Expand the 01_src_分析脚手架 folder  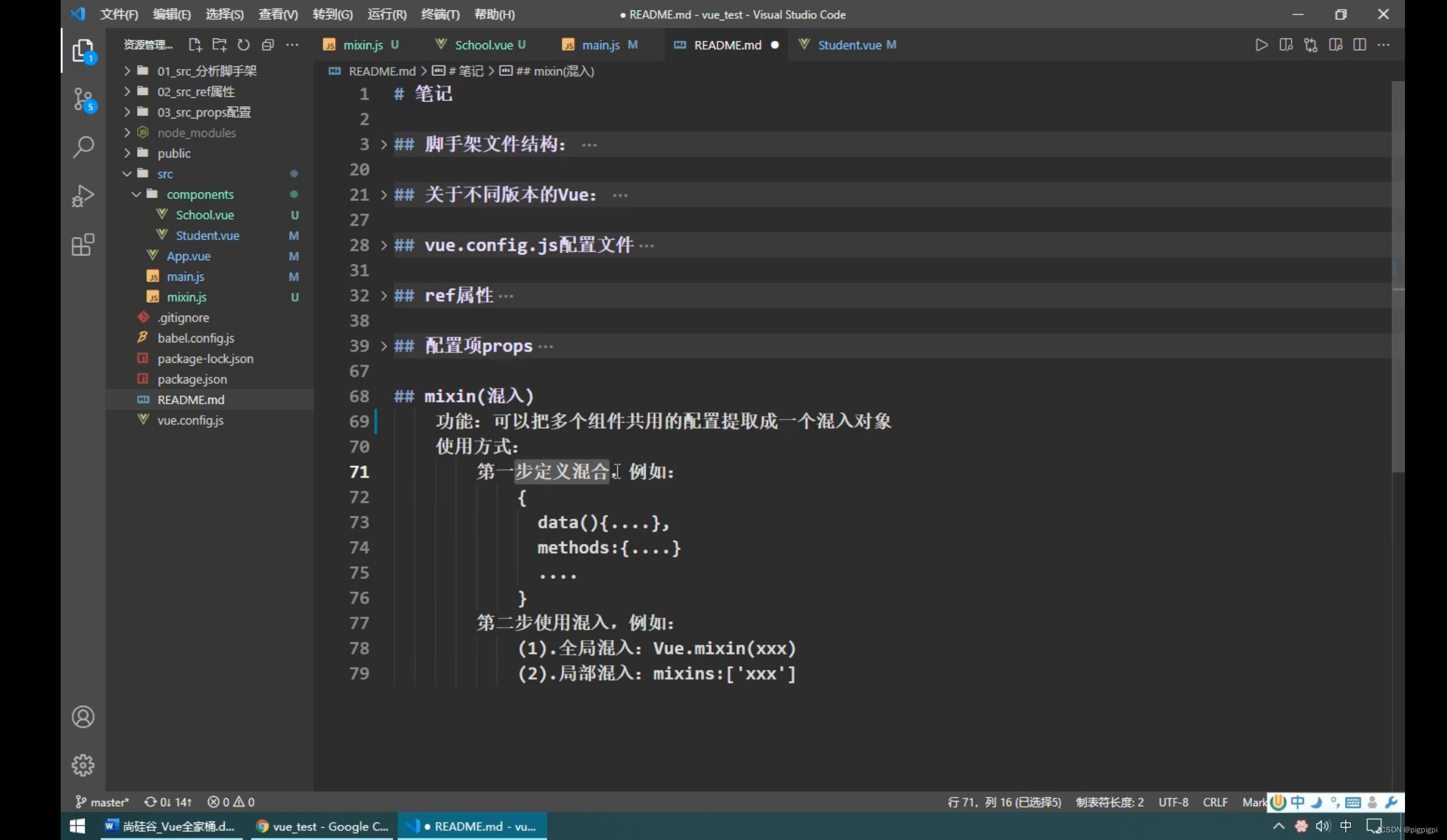click(x=127, y=71)
